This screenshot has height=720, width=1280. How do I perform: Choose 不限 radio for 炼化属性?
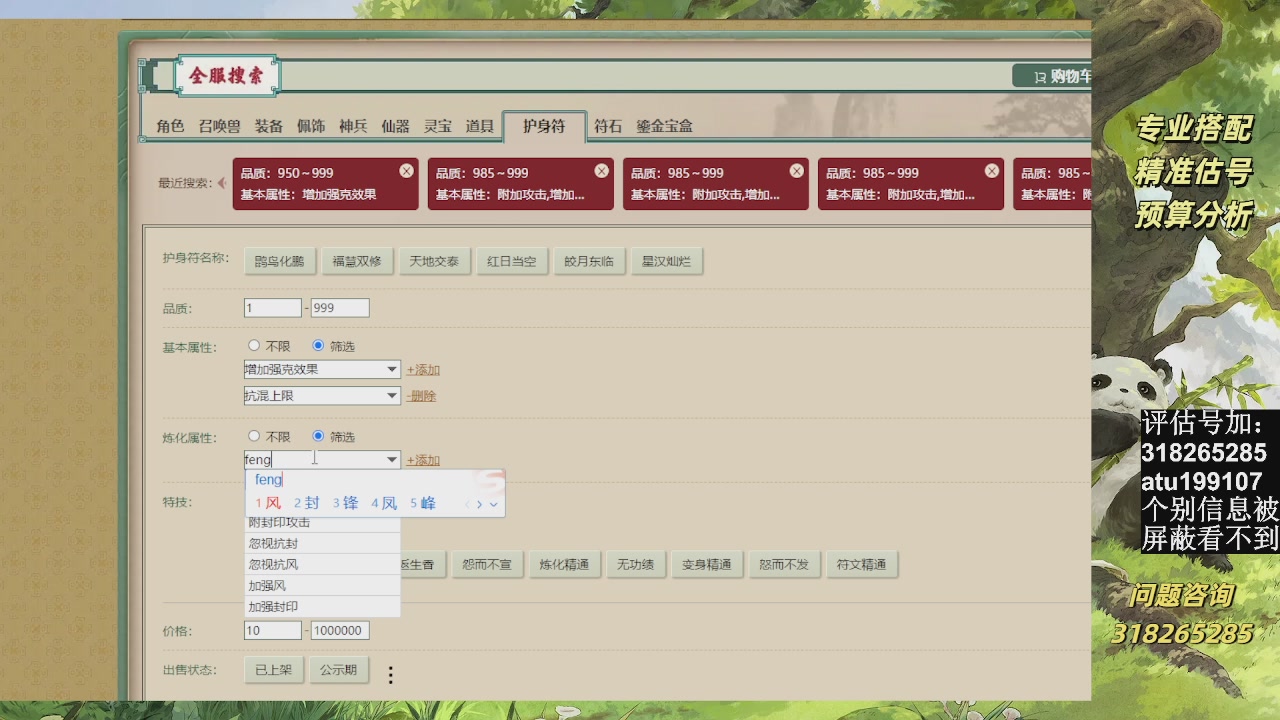tap(254, 436)
